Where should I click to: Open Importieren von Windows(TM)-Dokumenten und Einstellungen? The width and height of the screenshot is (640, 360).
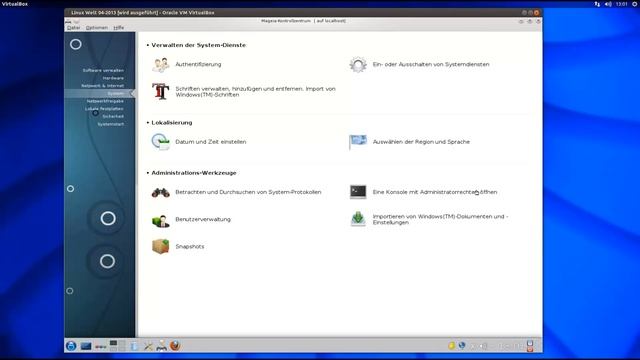(440, 220)
